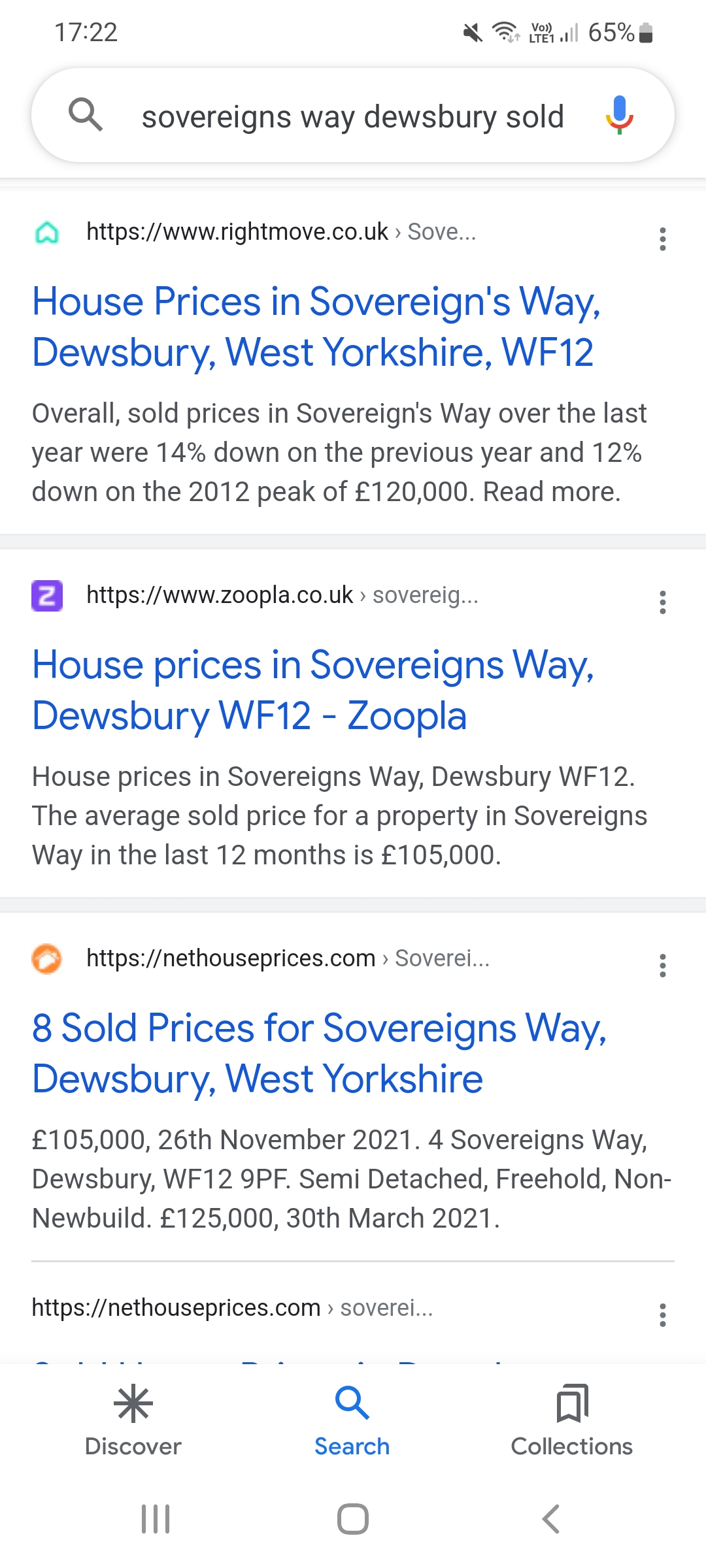Open Rightmove result options menu
The width and height of the screenshot is (706, 1568).
coord(662,239)
